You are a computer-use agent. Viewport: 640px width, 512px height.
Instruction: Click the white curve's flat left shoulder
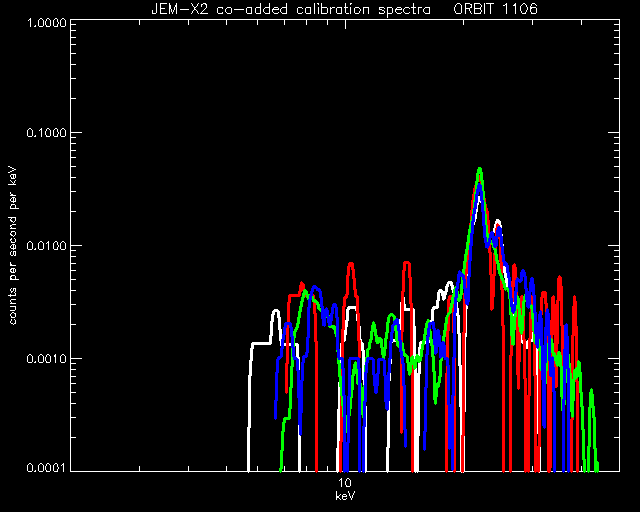pos(260,343)
